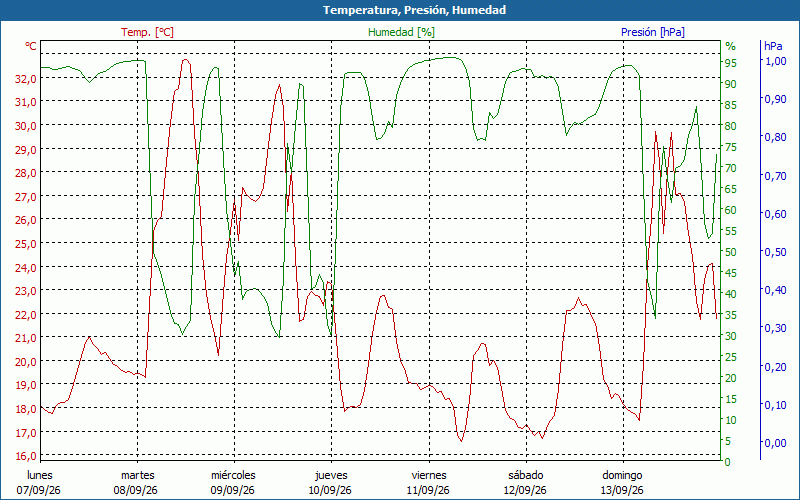Click the '0,50' pressure axis value
Image resolution: width=800 pixels, height=500 pixels.
click(x=776, y=252)
